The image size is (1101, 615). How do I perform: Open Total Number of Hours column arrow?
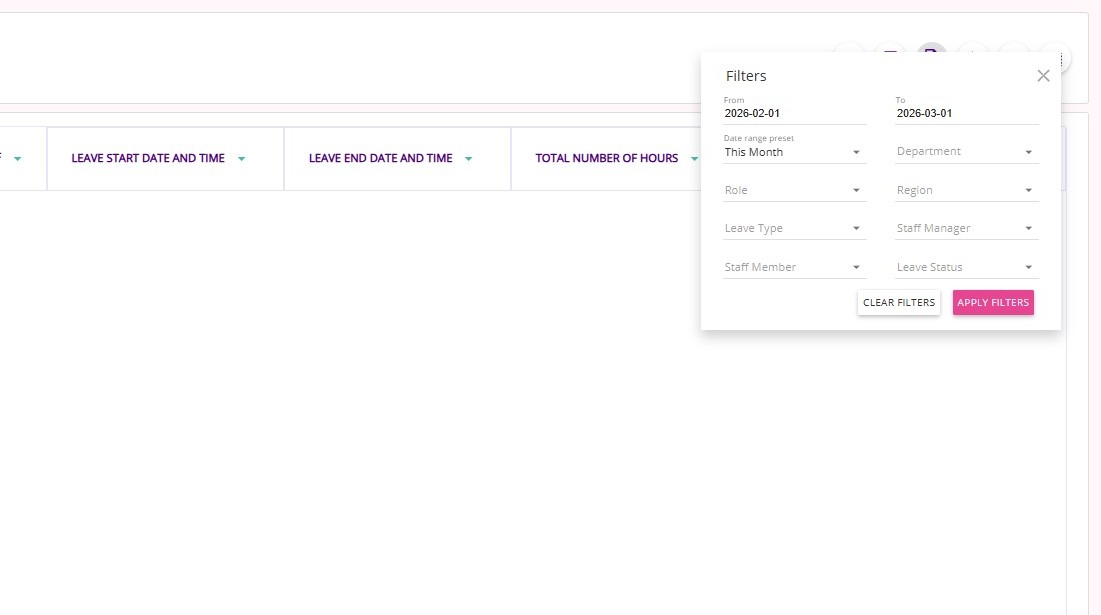694,159
